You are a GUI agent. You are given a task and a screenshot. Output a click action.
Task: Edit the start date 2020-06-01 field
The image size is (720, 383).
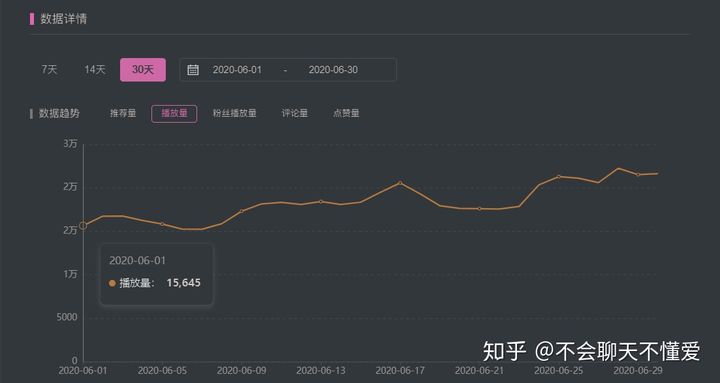click(237, 70)
